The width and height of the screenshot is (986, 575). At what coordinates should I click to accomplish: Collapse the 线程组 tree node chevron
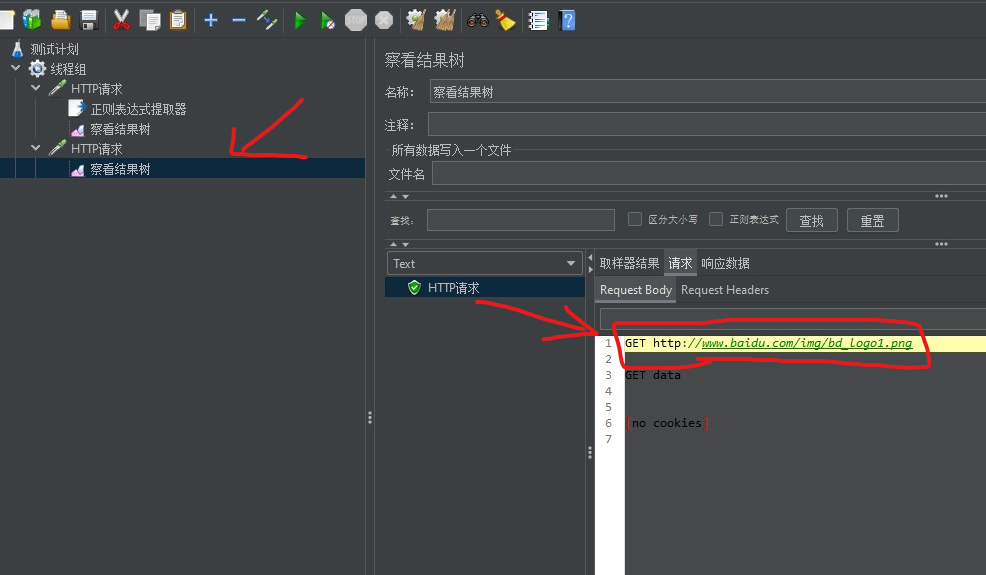(16, 68)
